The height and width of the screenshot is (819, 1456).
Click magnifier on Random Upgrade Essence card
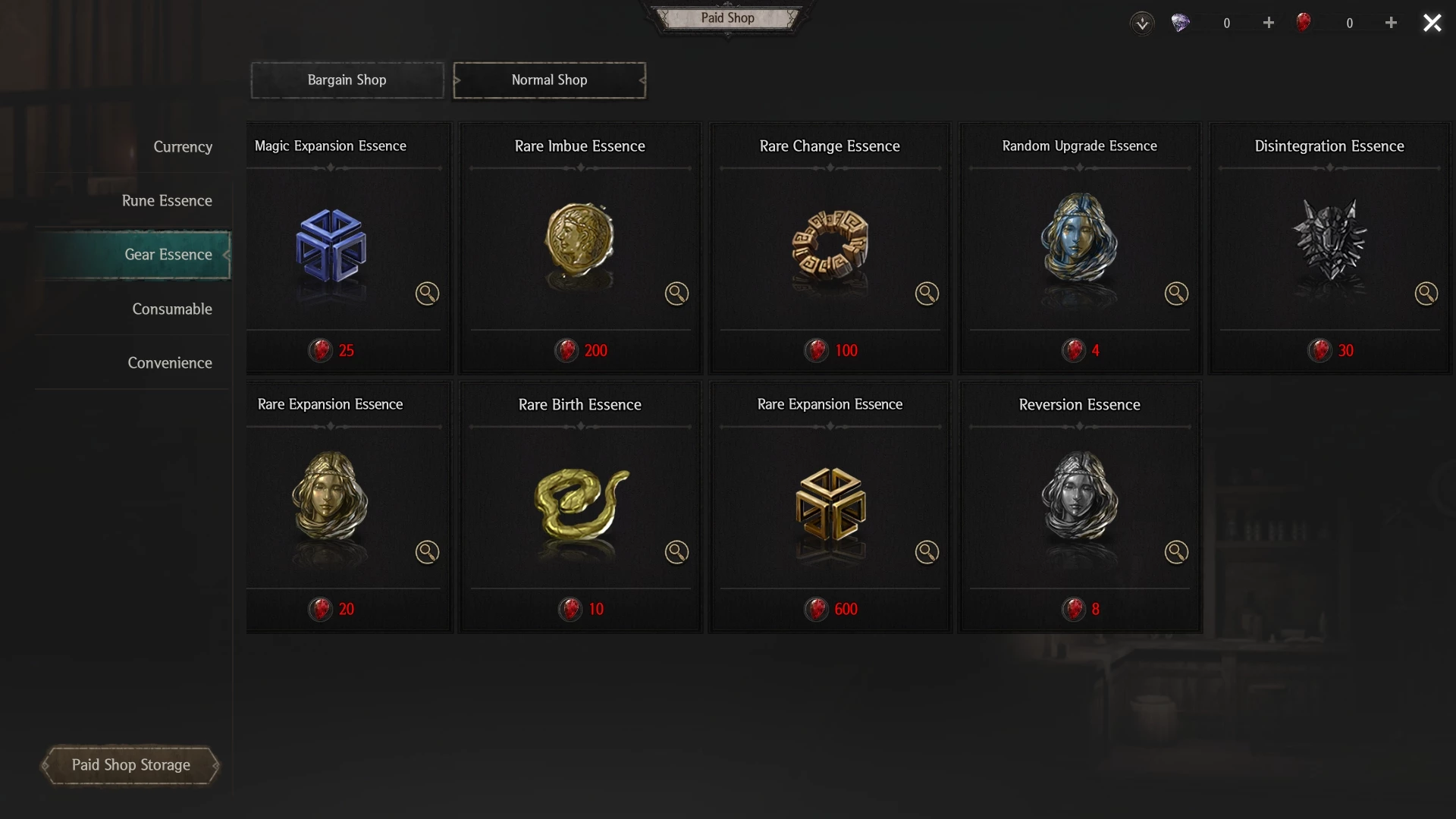[1176, 293]
